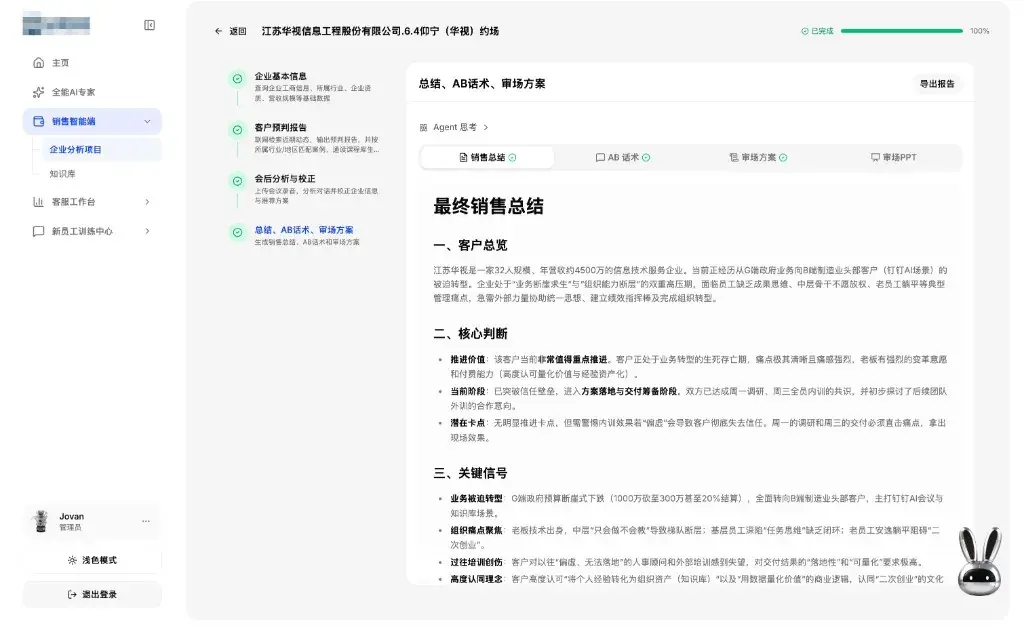Click the 退出登录 button
The width and height of the screenshot is (1024, 632).
(92, 595)
